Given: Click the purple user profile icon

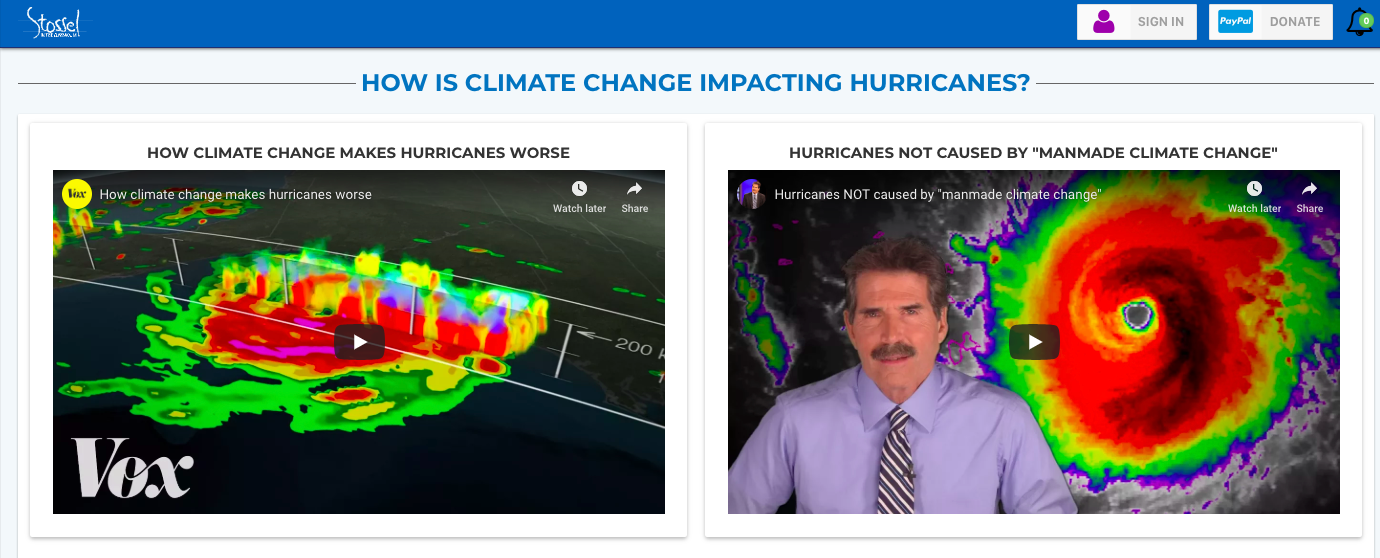Looking at the screenshot, I should pyautogui.click(x=1104, y=22).
